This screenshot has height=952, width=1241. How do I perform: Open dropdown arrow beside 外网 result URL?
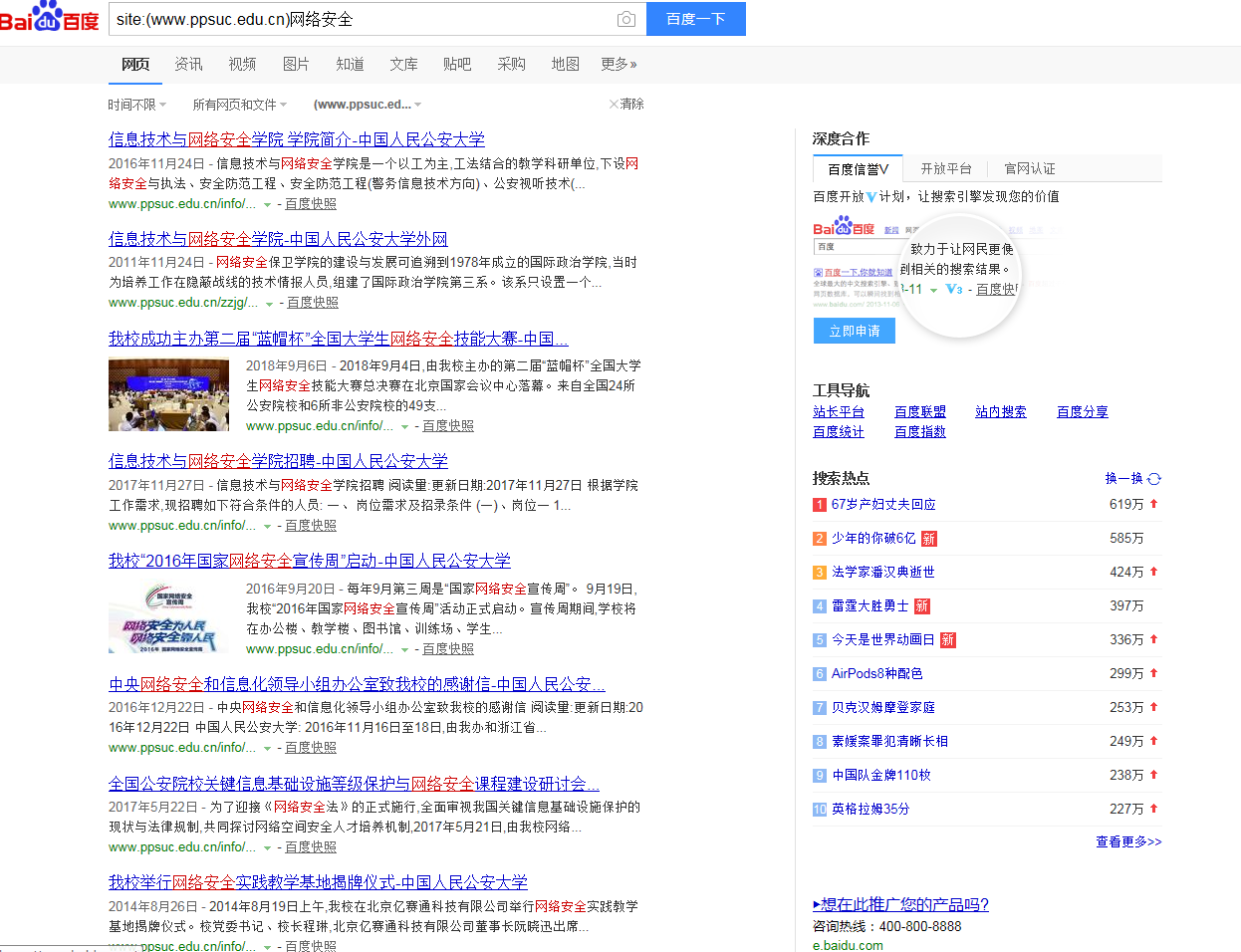[268, 304]
